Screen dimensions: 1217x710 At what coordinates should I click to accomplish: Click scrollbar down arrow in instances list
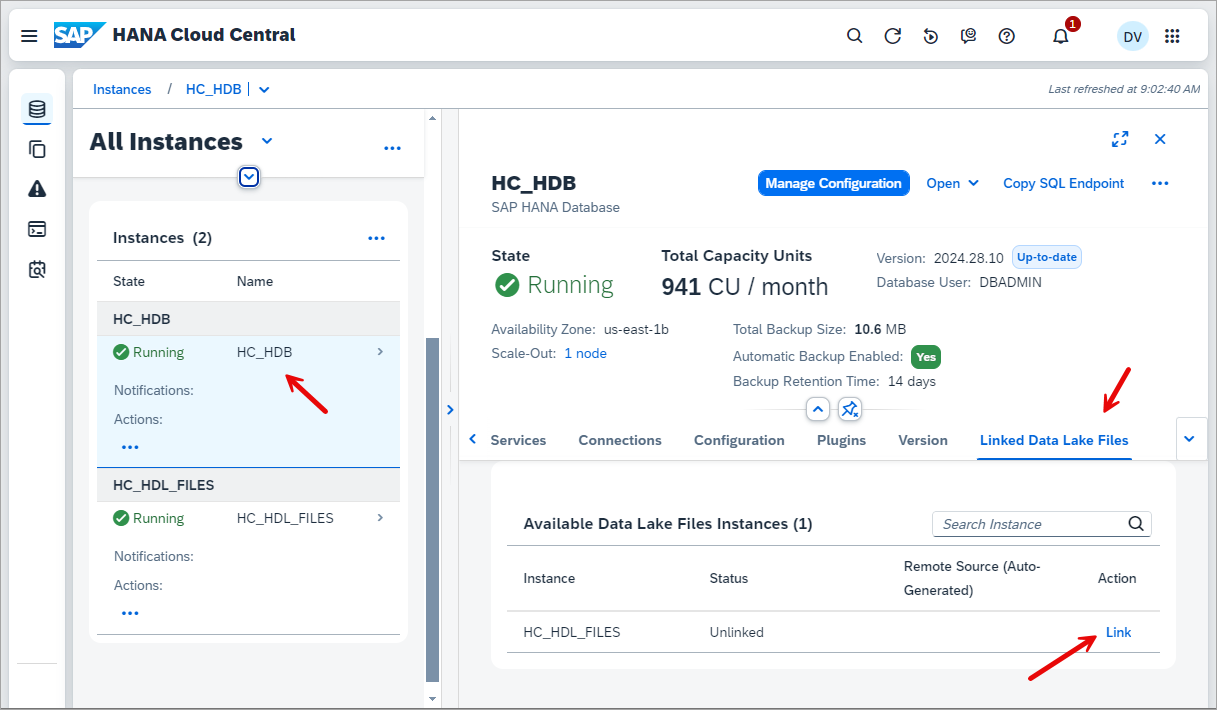432,698
